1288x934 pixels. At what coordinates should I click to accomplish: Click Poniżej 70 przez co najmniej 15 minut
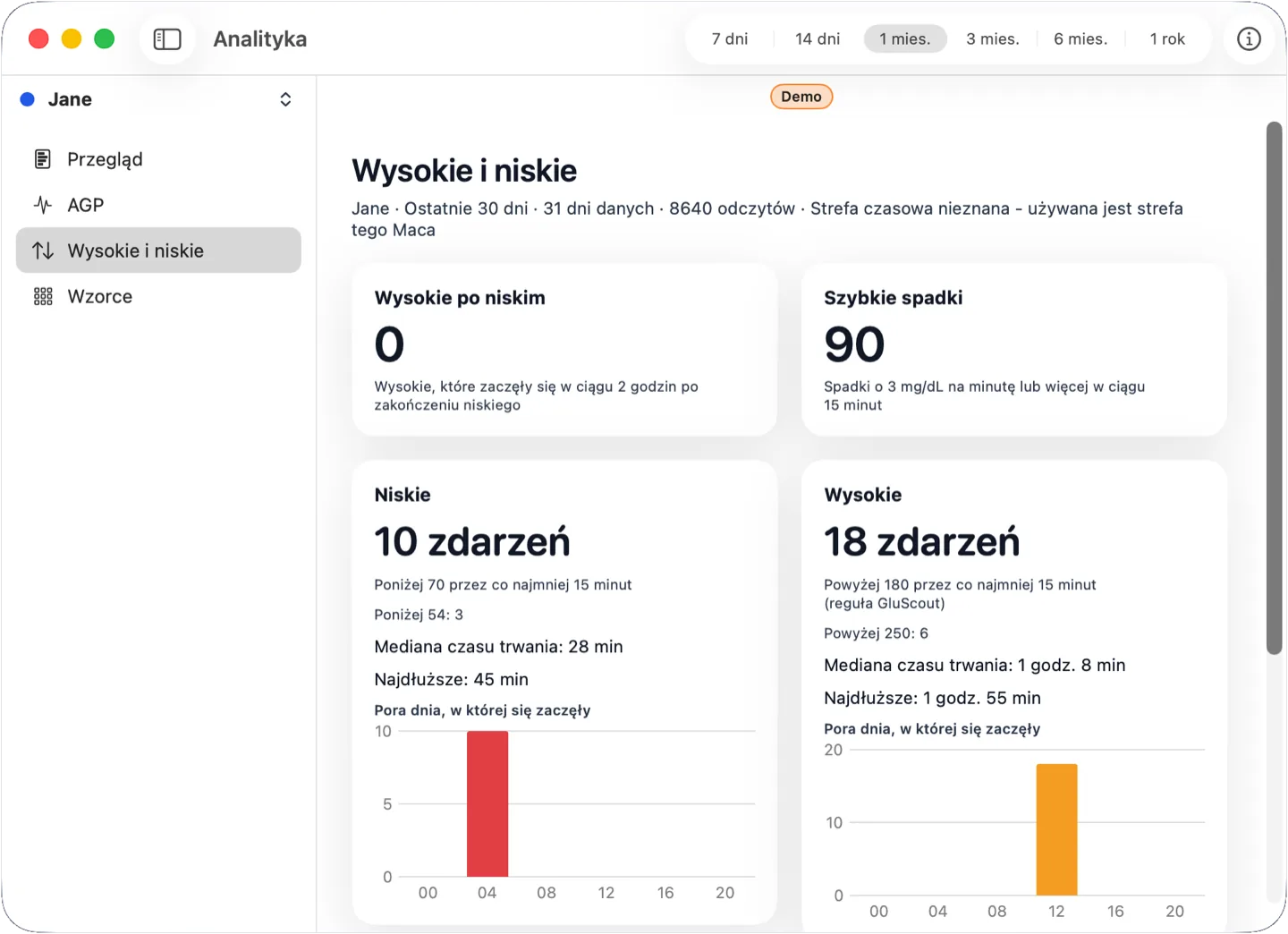(503, 585)
